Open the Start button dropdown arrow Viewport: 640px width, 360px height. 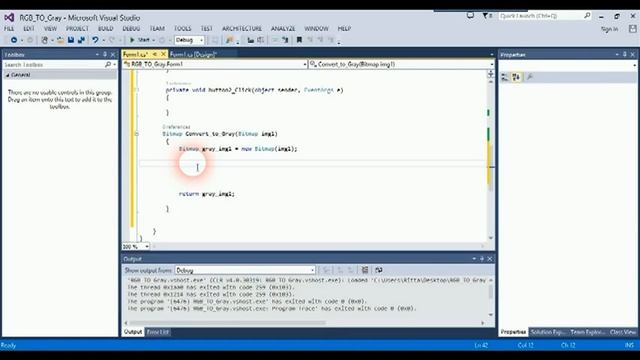(x=154, y=40)
